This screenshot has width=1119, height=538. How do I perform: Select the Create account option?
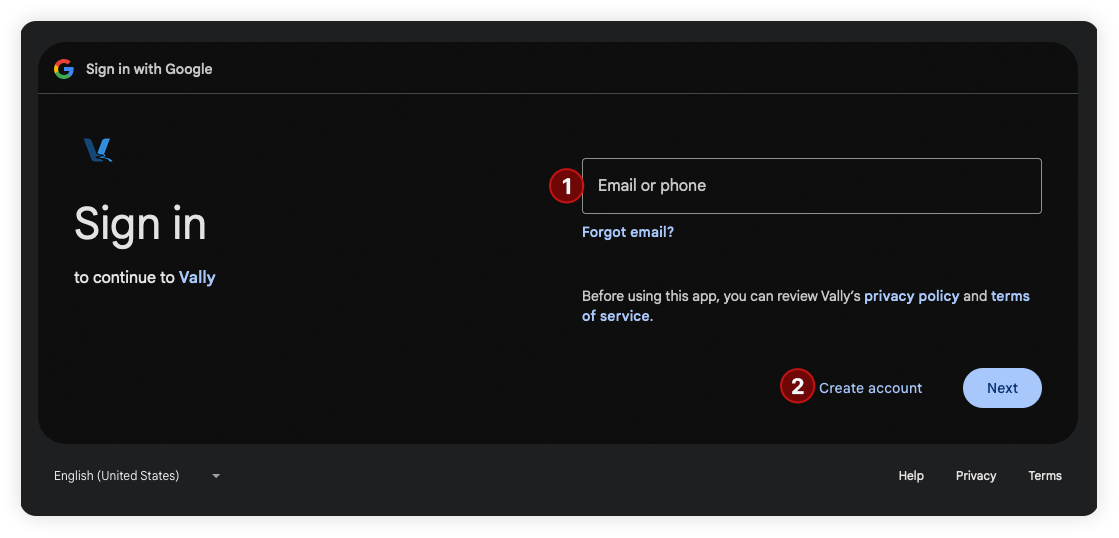870,388
